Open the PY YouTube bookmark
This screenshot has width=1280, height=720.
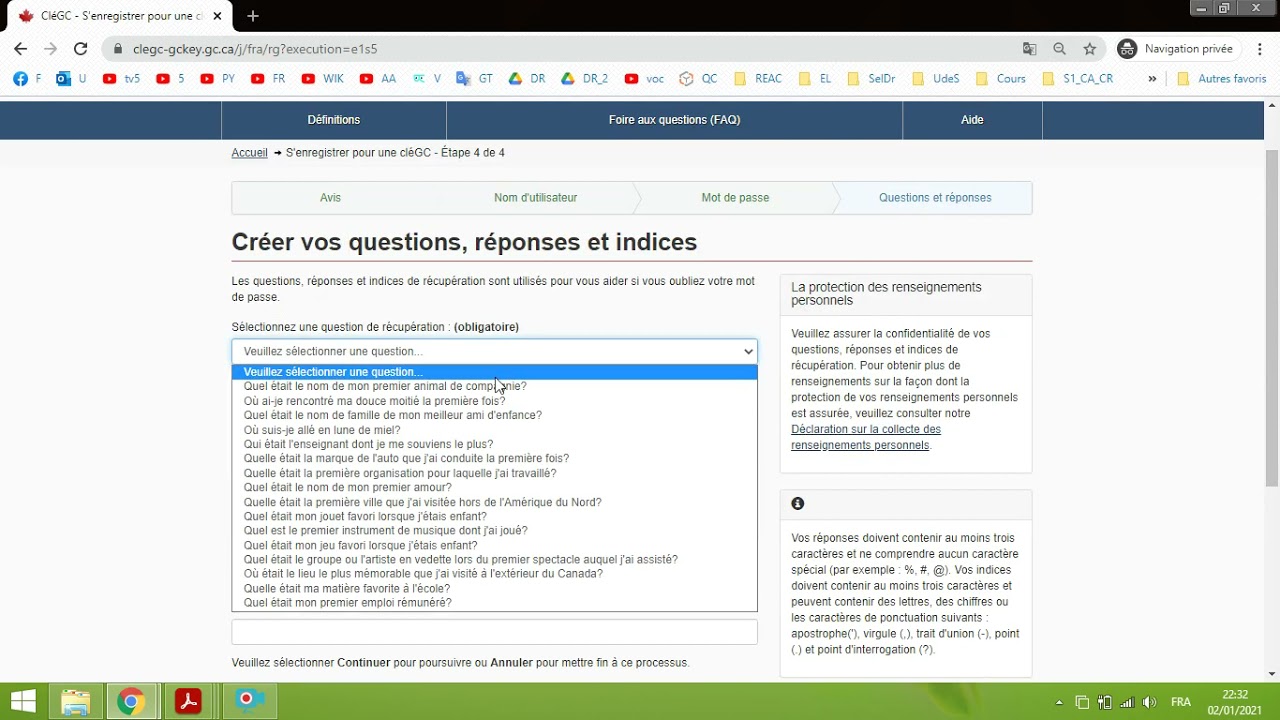[218, 79]
